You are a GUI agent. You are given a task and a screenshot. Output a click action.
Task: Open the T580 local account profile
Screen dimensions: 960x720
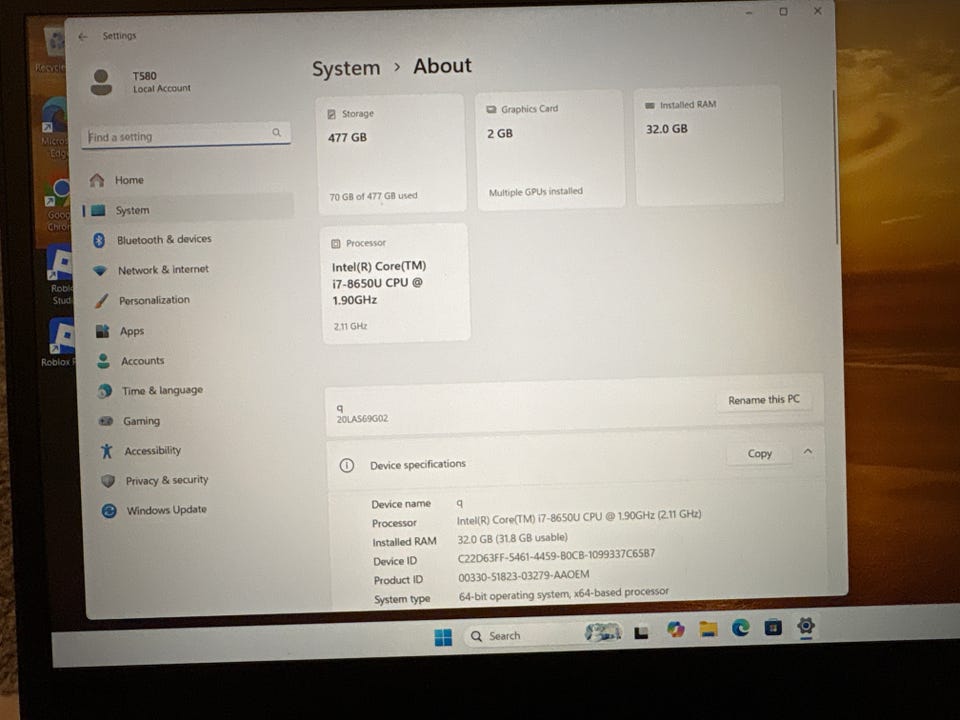141,82
